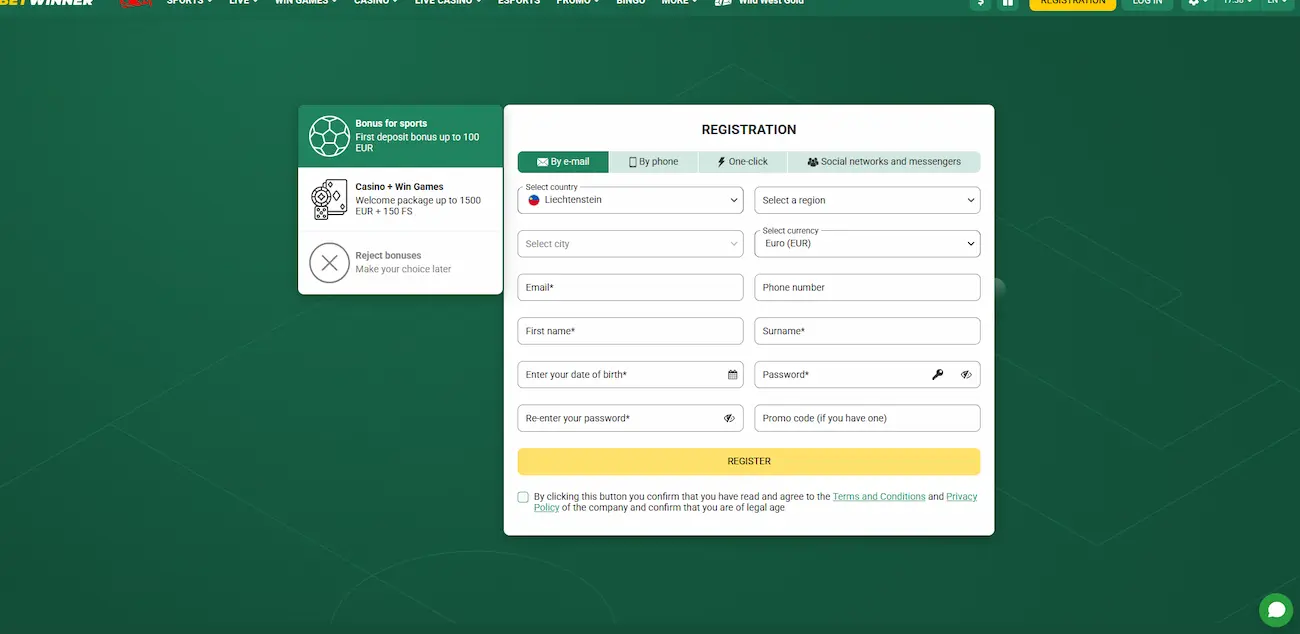Click into the Email field
The height and width of the screenshot is (634, 1300).
[x=630, y=287]
